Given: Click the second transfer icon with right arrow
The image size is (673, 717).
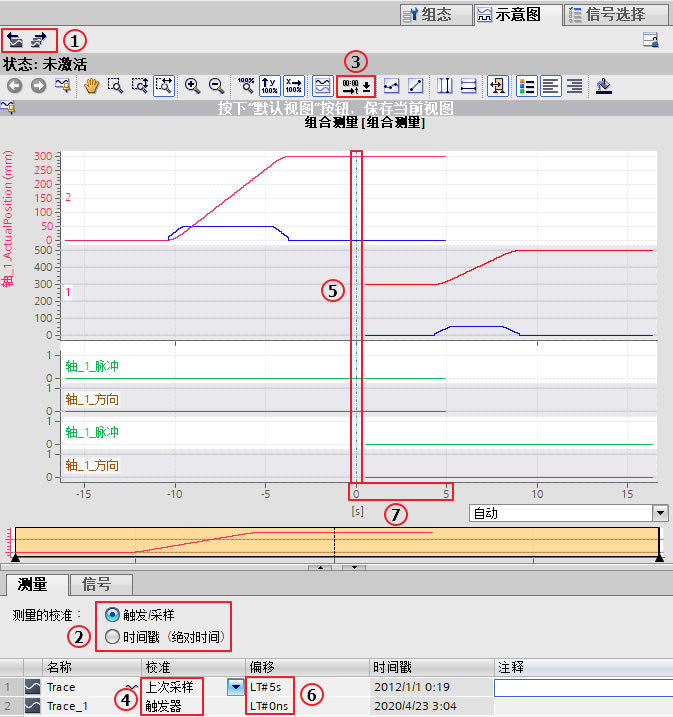Looking at the screenshot, I should tap(39, 41).
